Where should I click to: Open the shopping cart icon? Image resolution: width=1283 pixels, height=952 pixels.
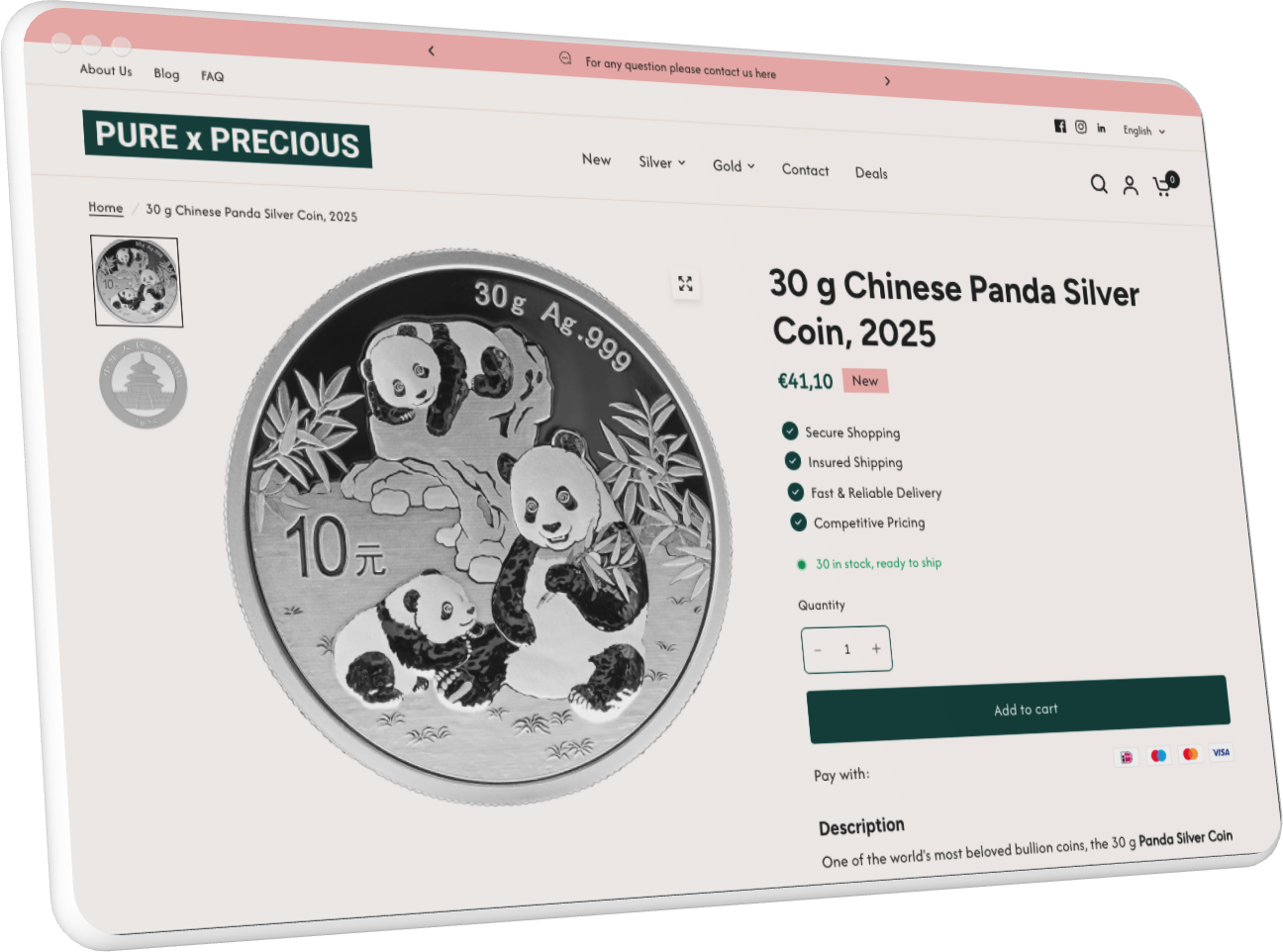tap(1165, 185)
